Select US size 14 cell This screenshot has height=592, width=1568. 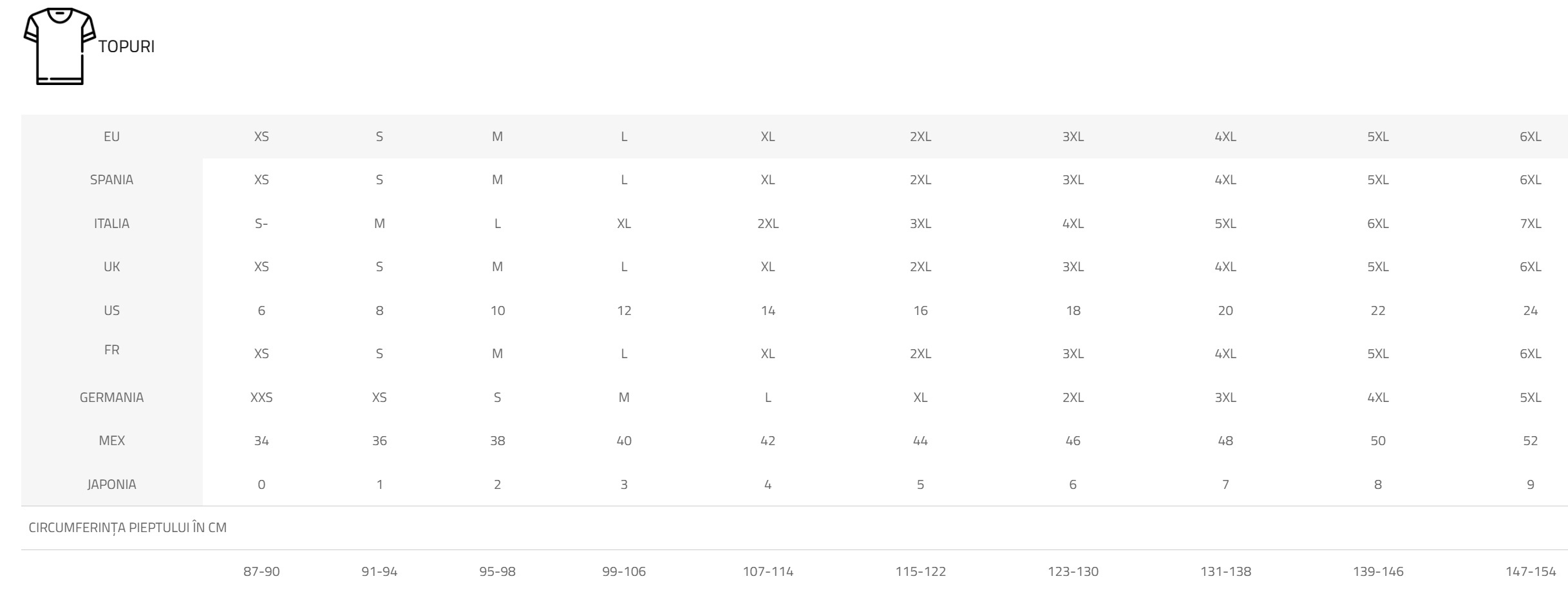coord(768,310)
